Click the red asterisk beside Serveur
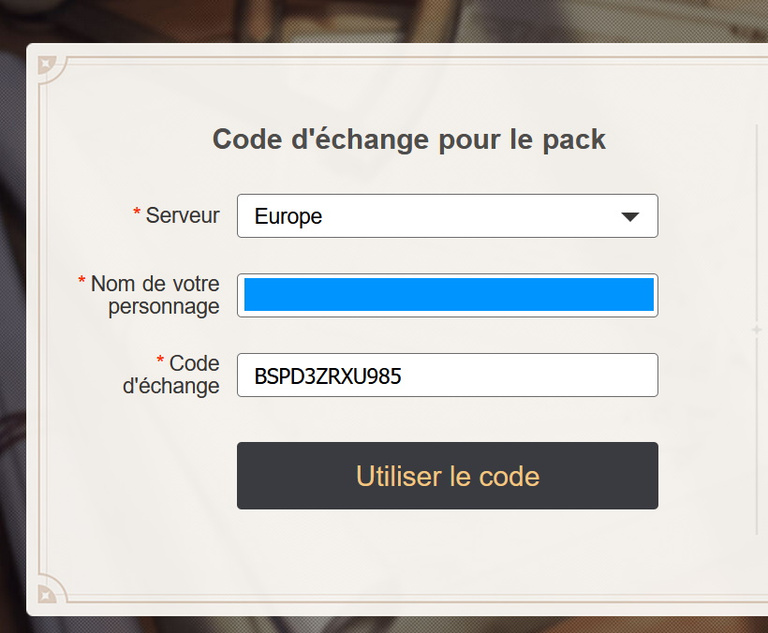The width and height of the screenshot is (768, 633). coord(137,212)
